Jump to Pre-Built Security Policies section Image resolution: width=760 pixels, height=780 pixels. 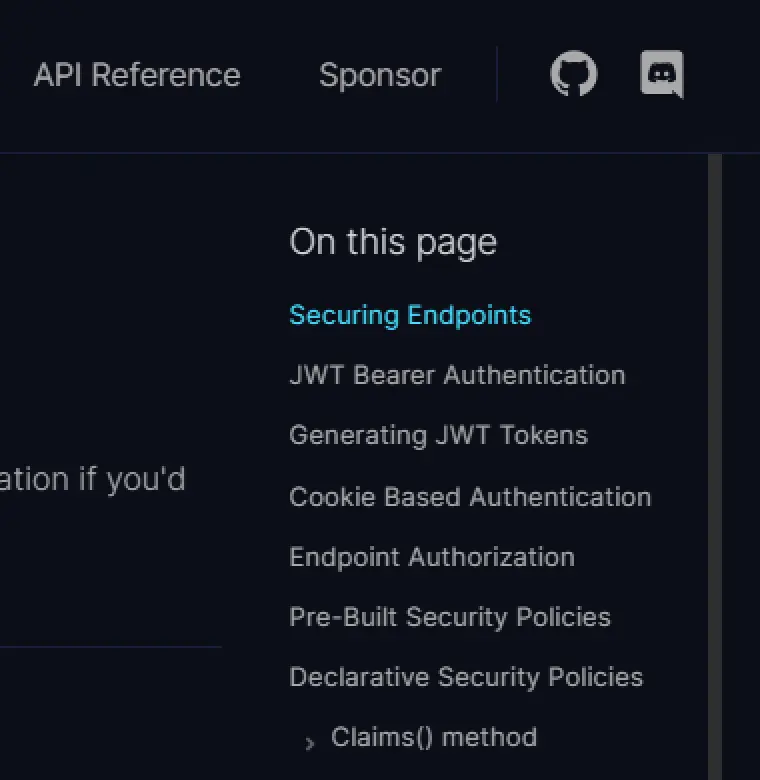450,617
